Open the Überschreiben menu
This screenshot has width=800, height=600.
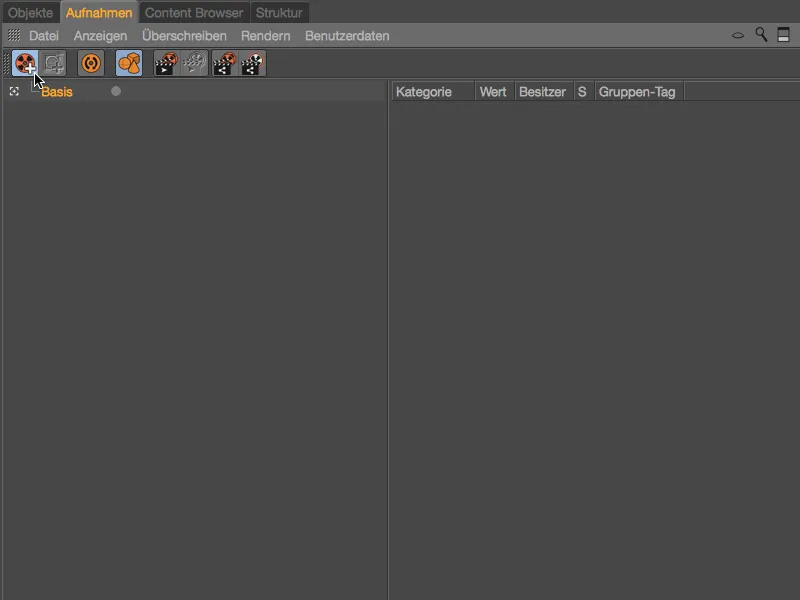[x=184, y=36]
